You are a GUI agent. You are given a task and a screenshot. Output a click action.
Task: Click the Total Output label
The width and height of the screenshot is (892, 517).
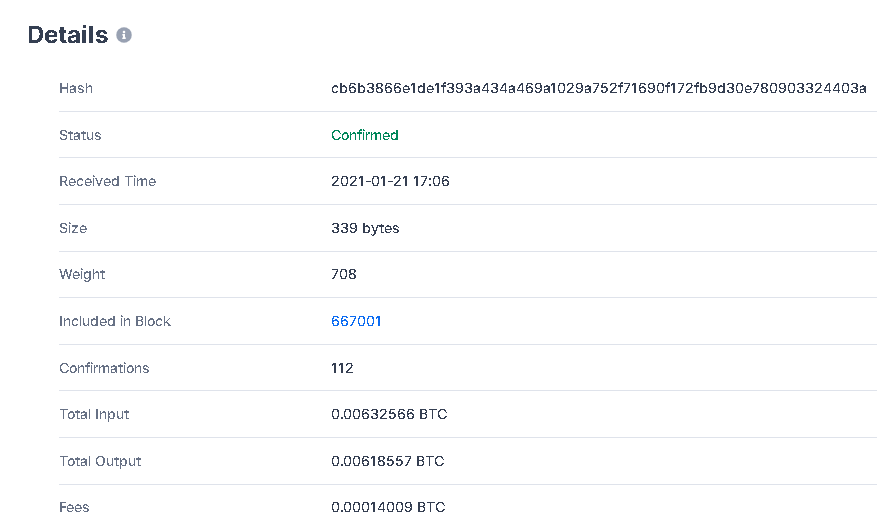[x=100, y=461]
